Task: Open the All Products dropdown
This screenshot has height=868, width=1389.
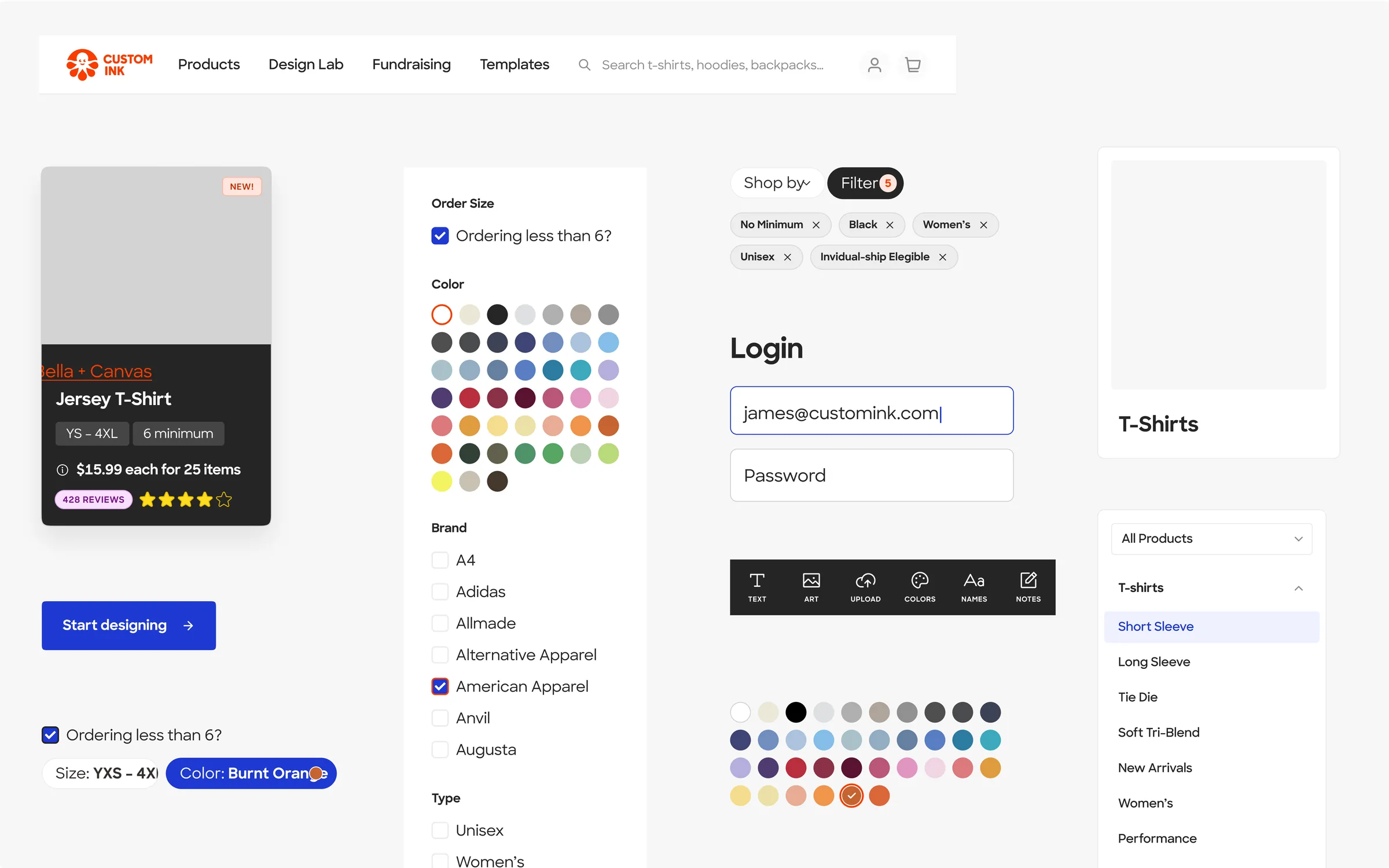Action: click(1211, 539)
